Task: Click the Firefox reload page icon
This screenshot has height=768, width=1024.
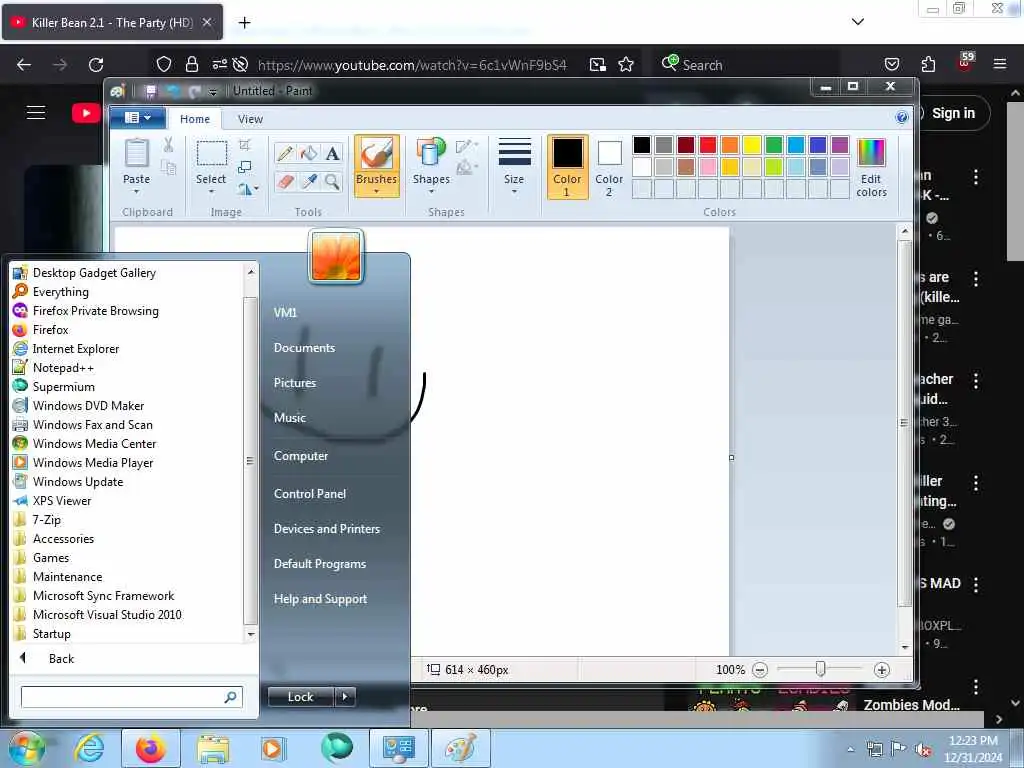Action: pyautogui.click(x=96, y=64)
